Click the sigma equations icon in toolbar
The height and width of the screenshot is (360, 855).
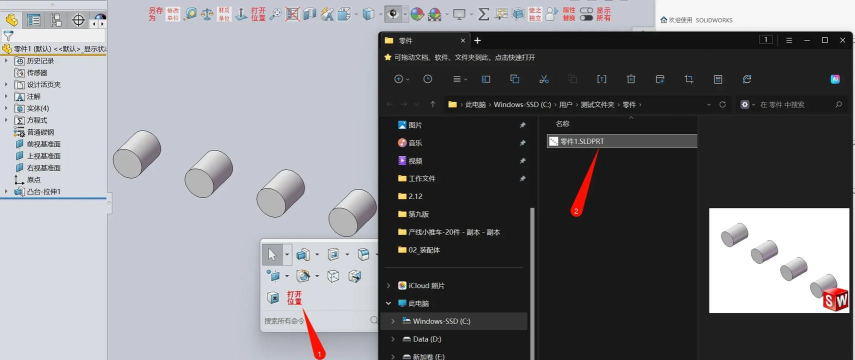(484, 14)
